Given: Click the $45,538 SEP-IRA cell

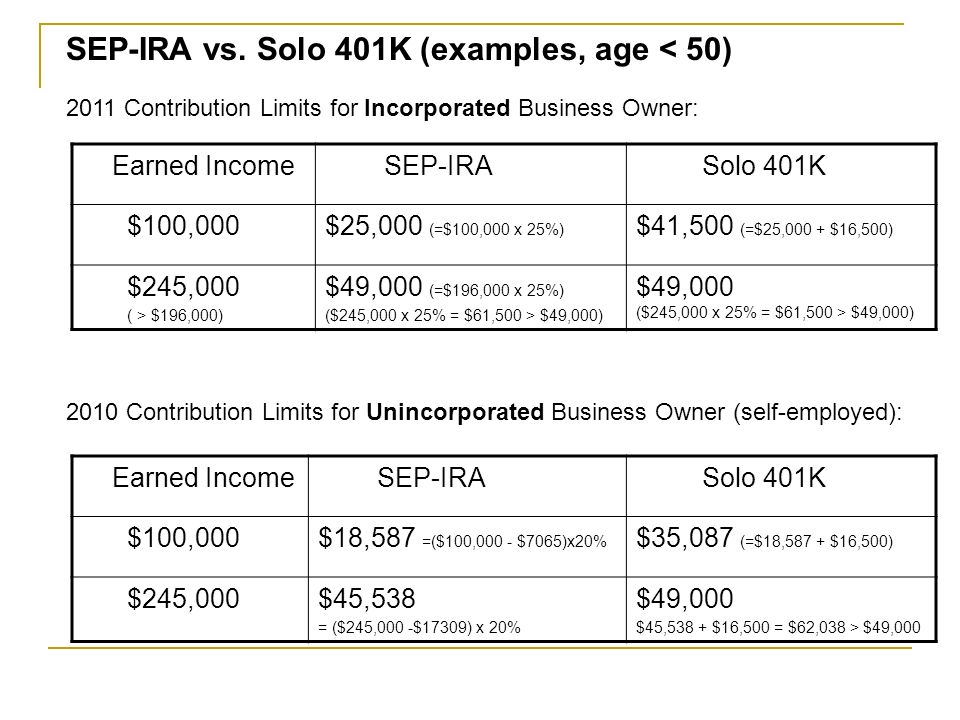Looking at the screenshot, I should (x=467, y=609).
